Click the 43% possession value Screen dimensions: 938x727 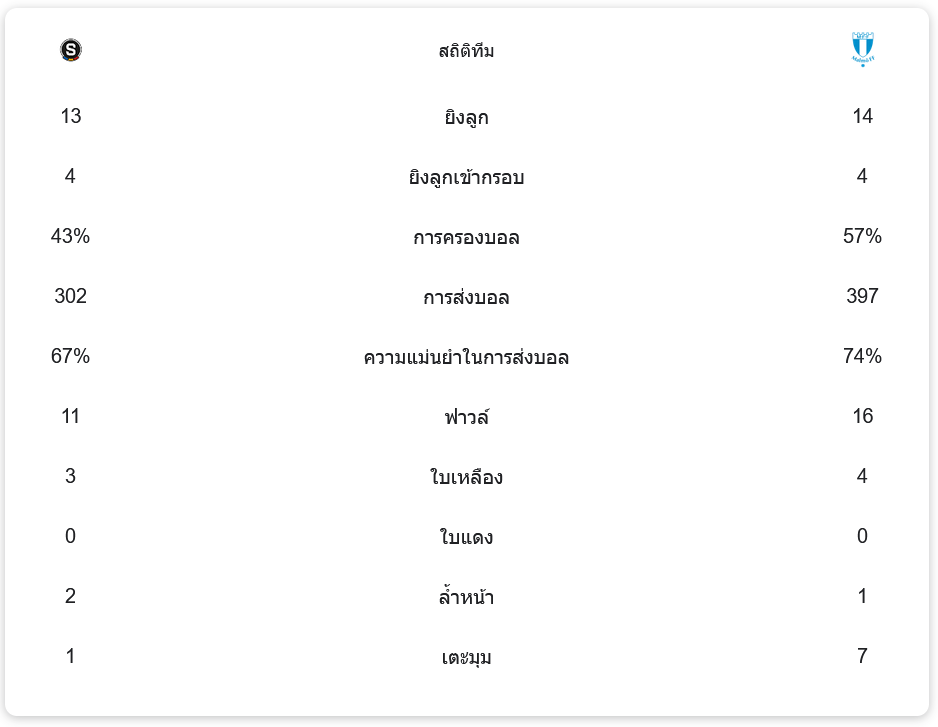click(x=70, y=237)
